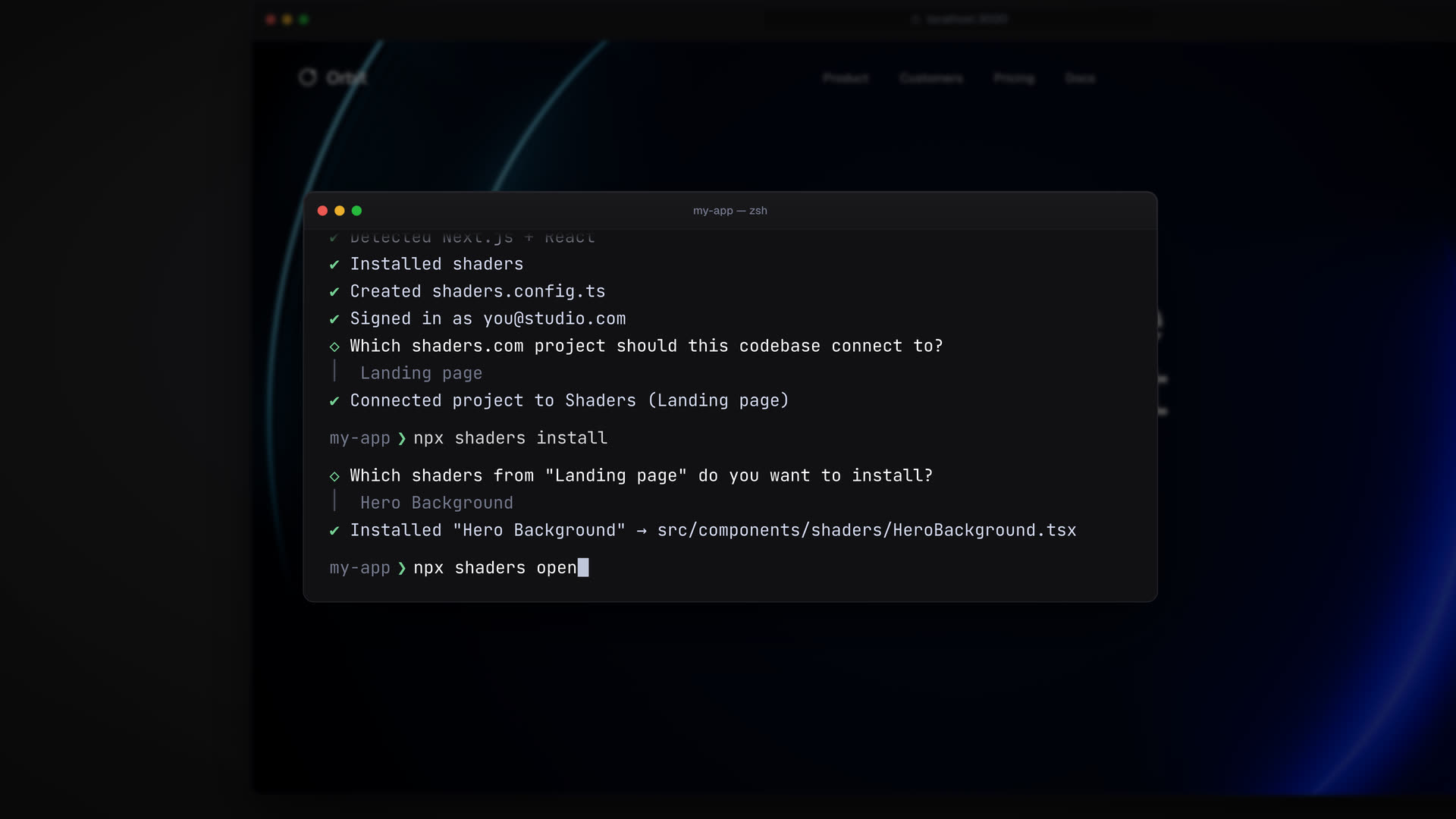Click the terminal title 'my-app — zsh'
The image size is (1456, 819).
730,211
